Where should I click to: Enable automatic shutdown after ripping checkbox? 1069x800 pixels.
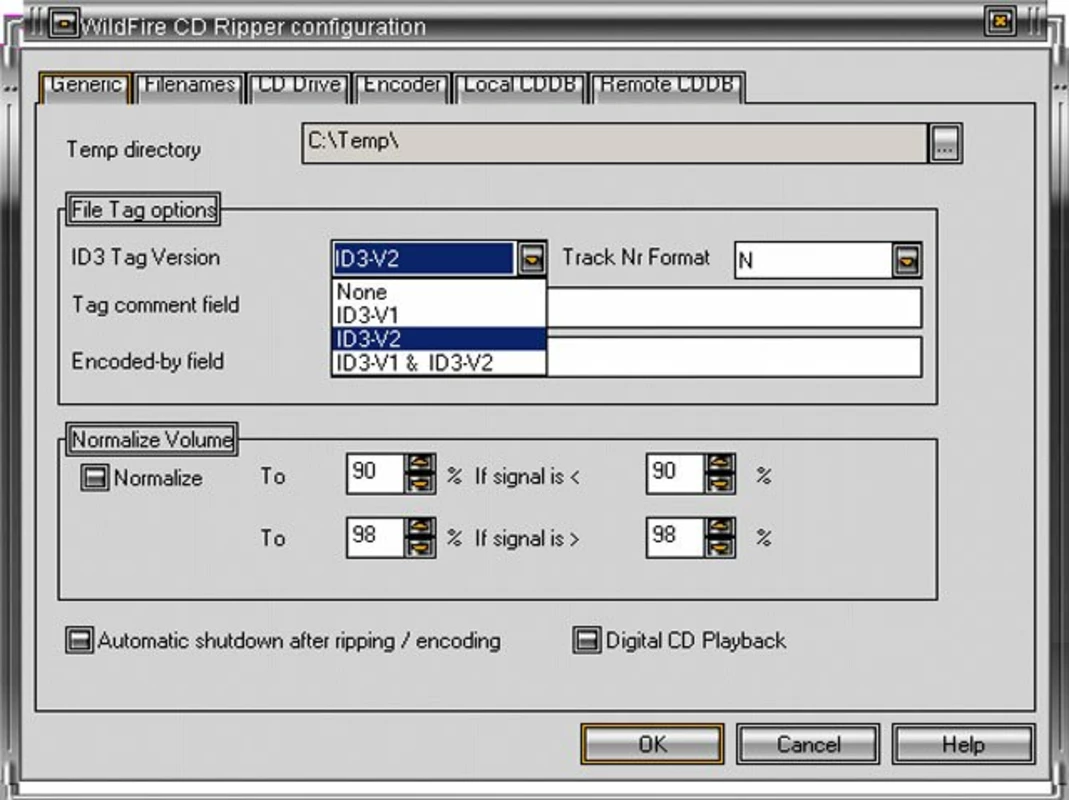coord(79,640)
